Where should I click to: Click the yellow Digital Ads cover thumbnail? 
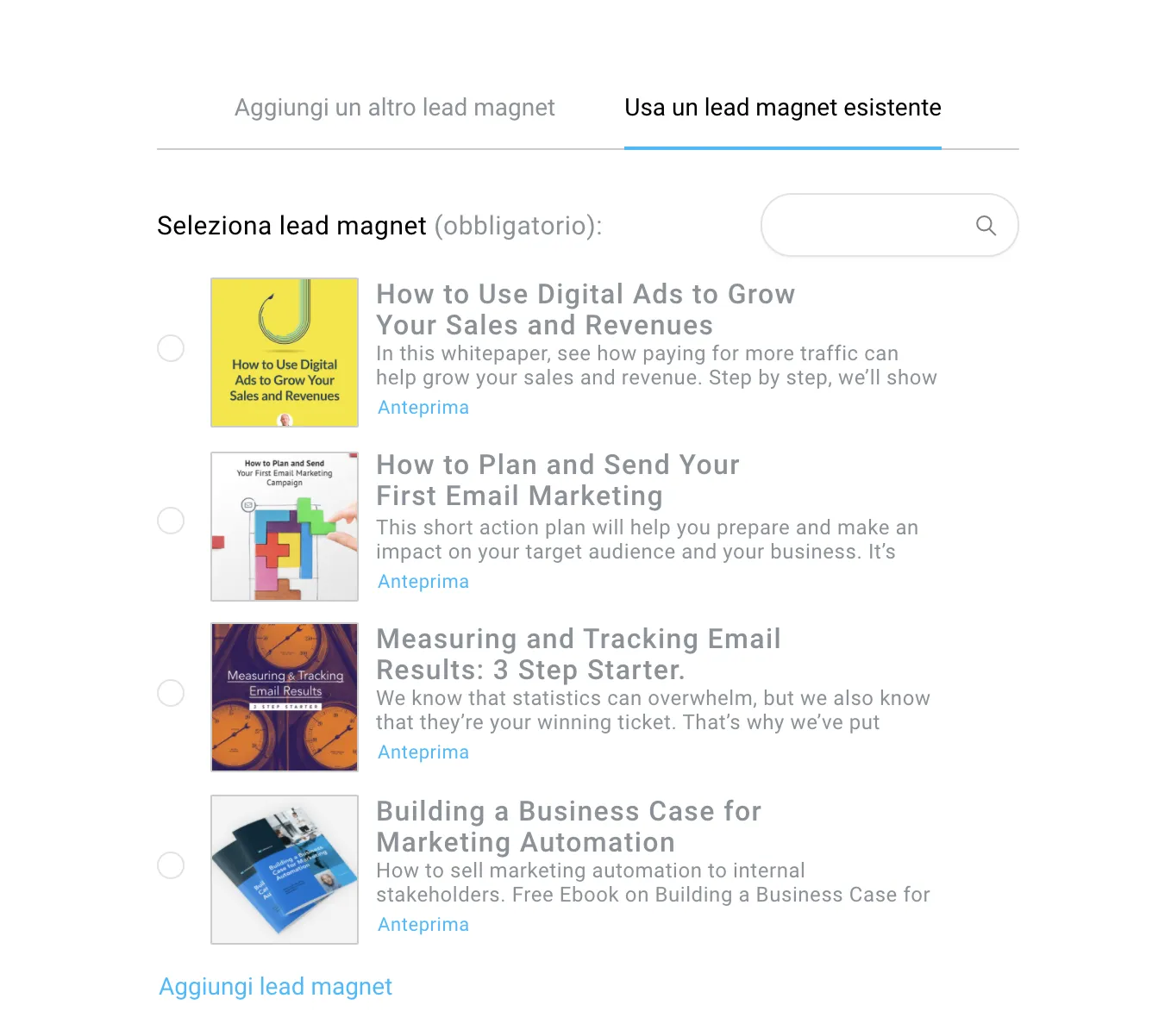(285, 353)
